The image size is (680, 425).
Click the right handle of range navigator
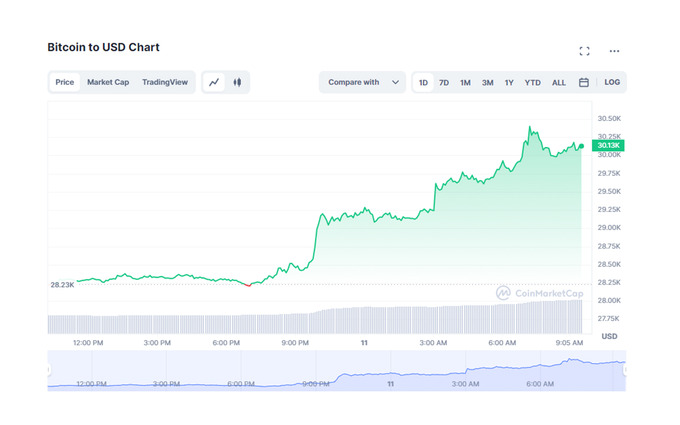tap(625, 370)
